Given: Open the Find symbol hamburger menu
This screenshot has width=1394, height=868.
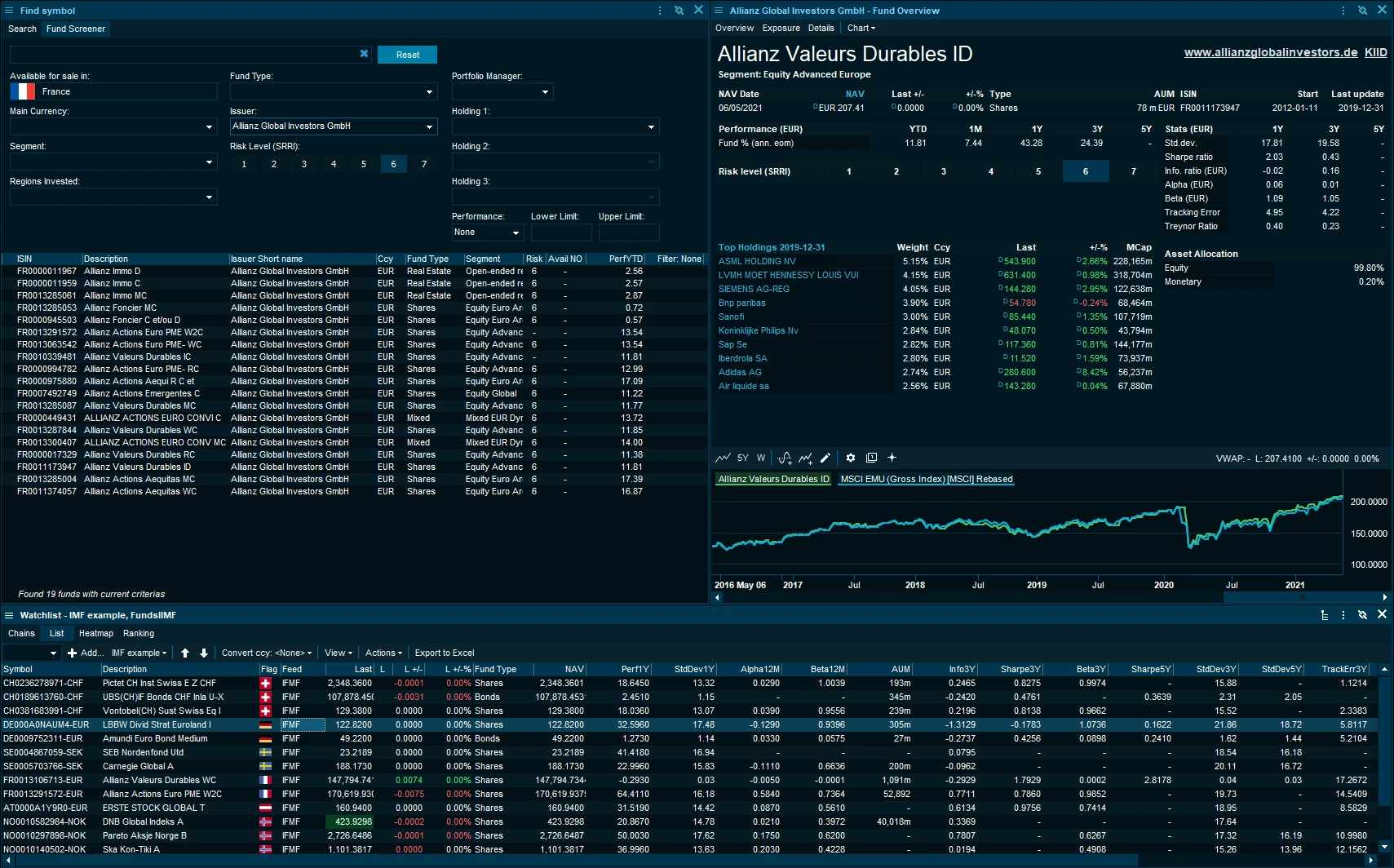Looking at the screenshot, I should [9, 11].
